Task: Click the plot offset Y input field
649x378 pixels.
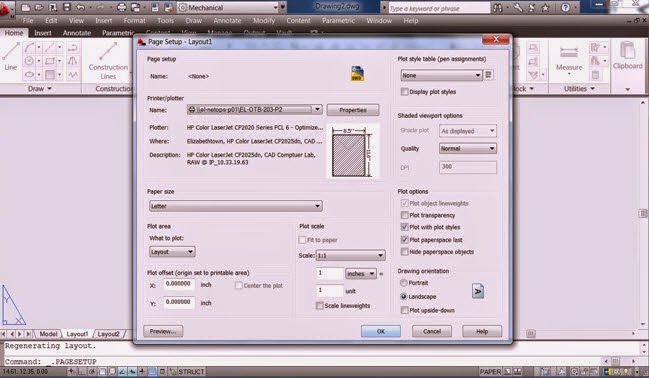Action: tap(179, 303)
